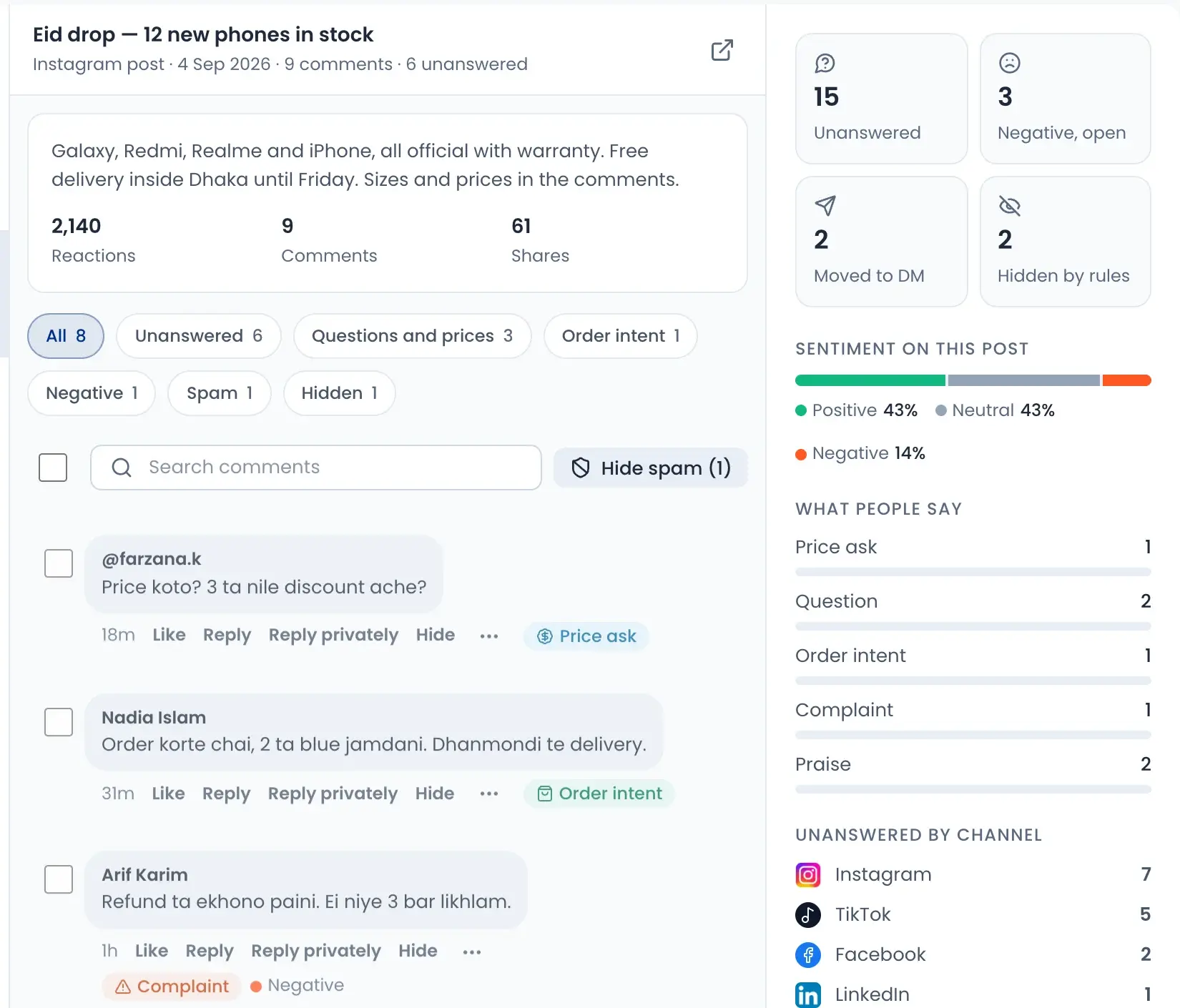The height and width of the screenshot is (1008, 1180).
Task: Open the 3 Negative, open stat card
Action: [1066, 99]
